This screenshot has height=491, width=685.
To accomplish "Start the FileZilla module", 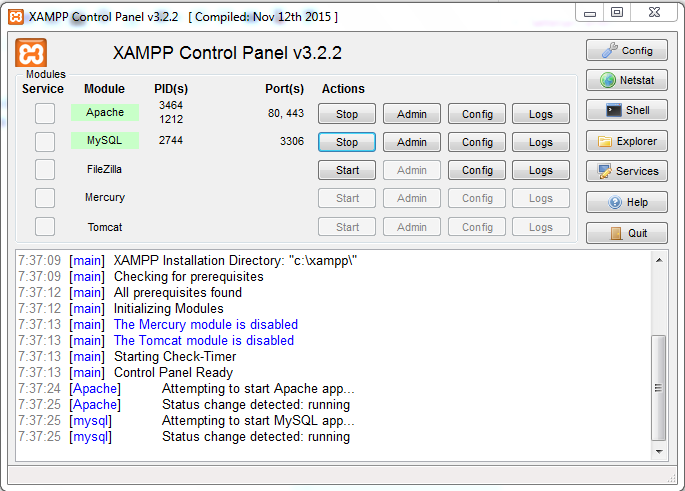I will tap(347, 170).
